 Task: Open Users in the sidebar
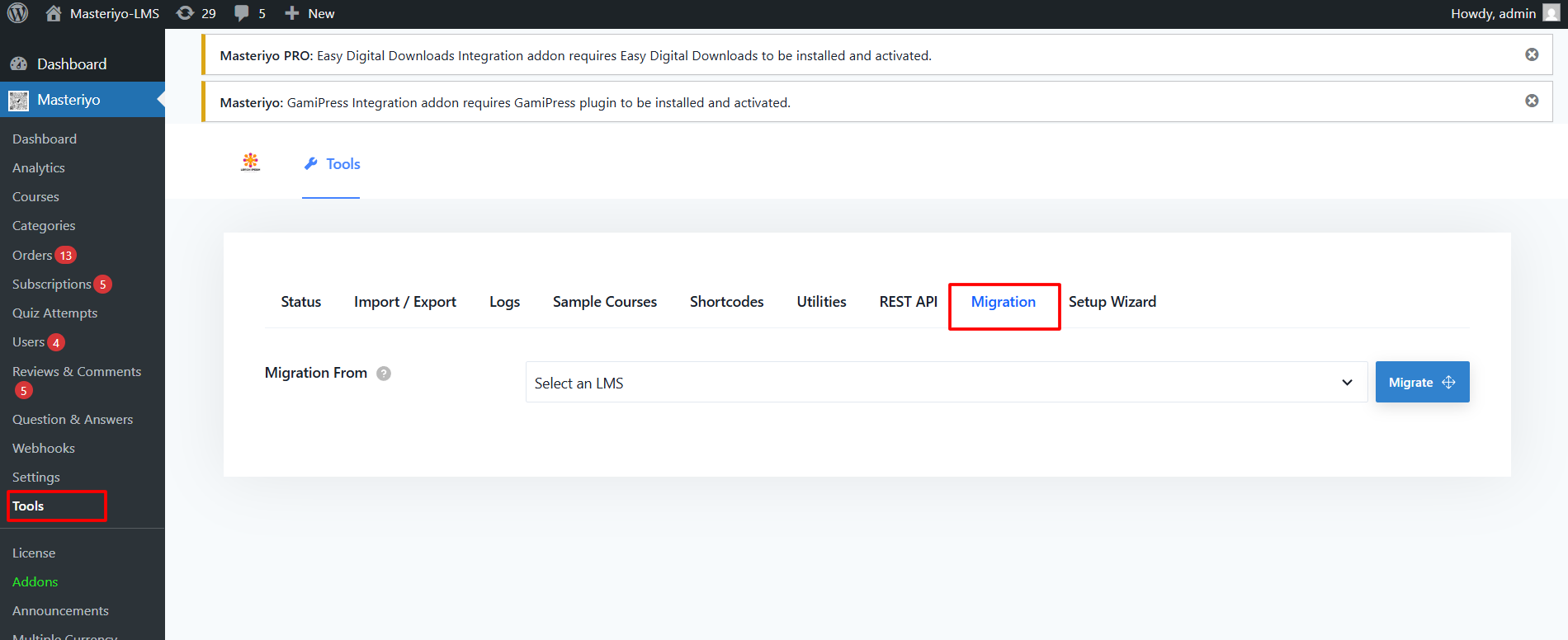tap(38, 341)
